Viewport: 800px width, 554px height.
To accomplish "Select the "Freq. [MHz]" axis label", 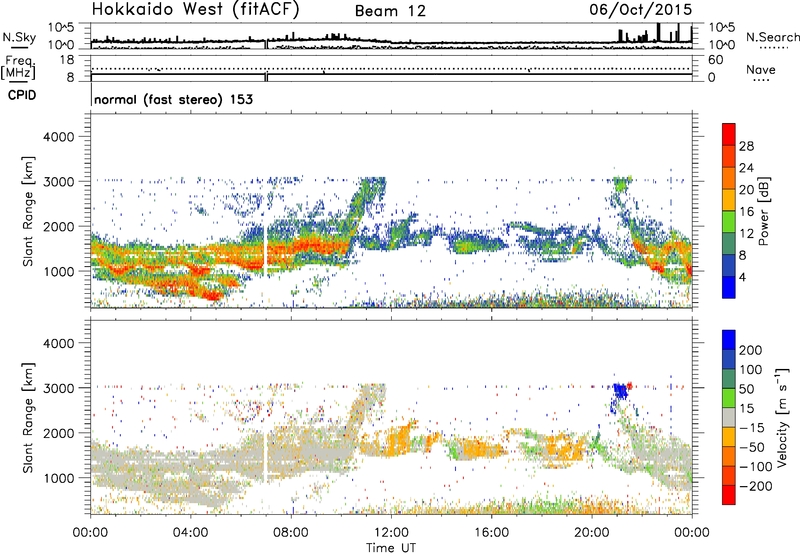I will [19, 68].
